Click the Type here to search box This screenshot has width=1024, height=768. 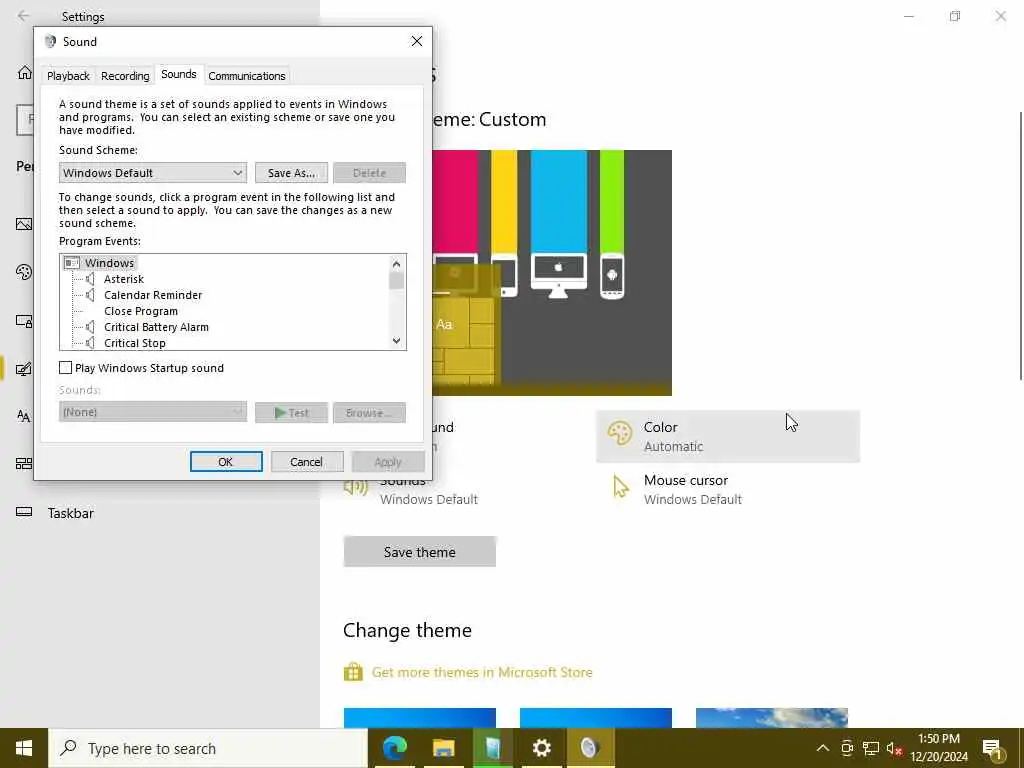tap(208, 748)
